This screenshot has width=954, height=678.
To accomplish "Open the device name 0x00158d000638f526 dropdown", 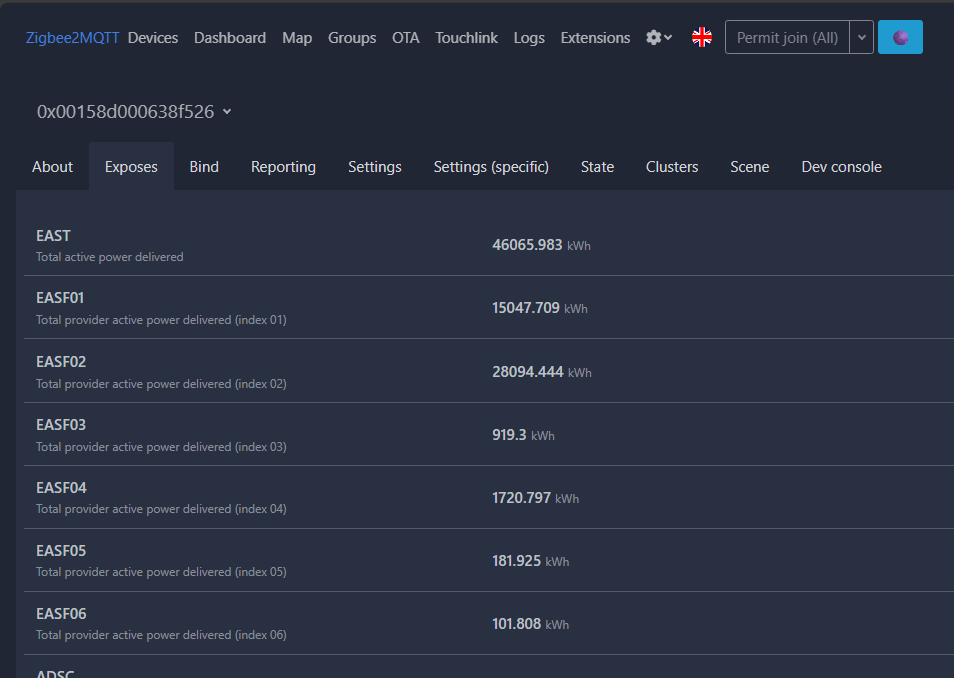I will coord(134,112).
